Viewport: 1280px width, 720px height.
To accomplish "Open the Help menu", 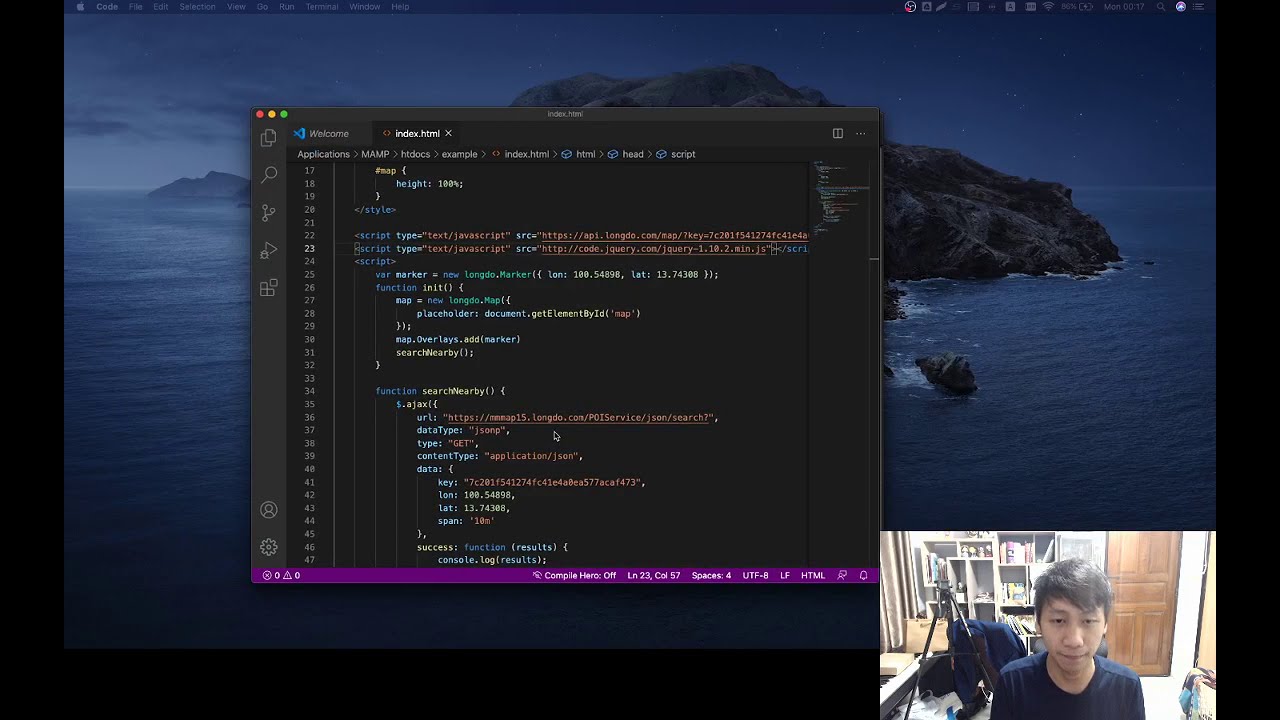I will pos(400,7).
